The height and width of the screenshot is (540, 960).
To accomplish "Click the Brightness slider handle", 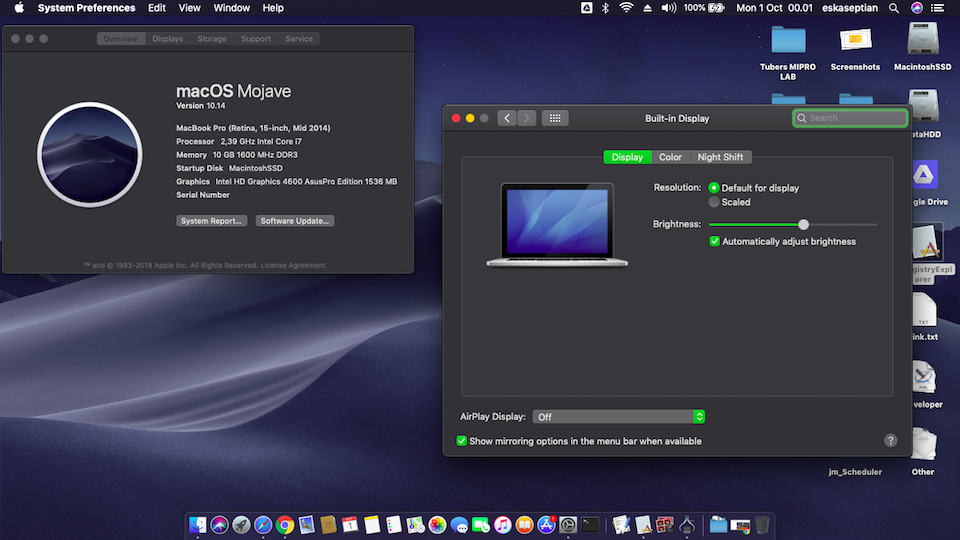I will tap(803, 225).
